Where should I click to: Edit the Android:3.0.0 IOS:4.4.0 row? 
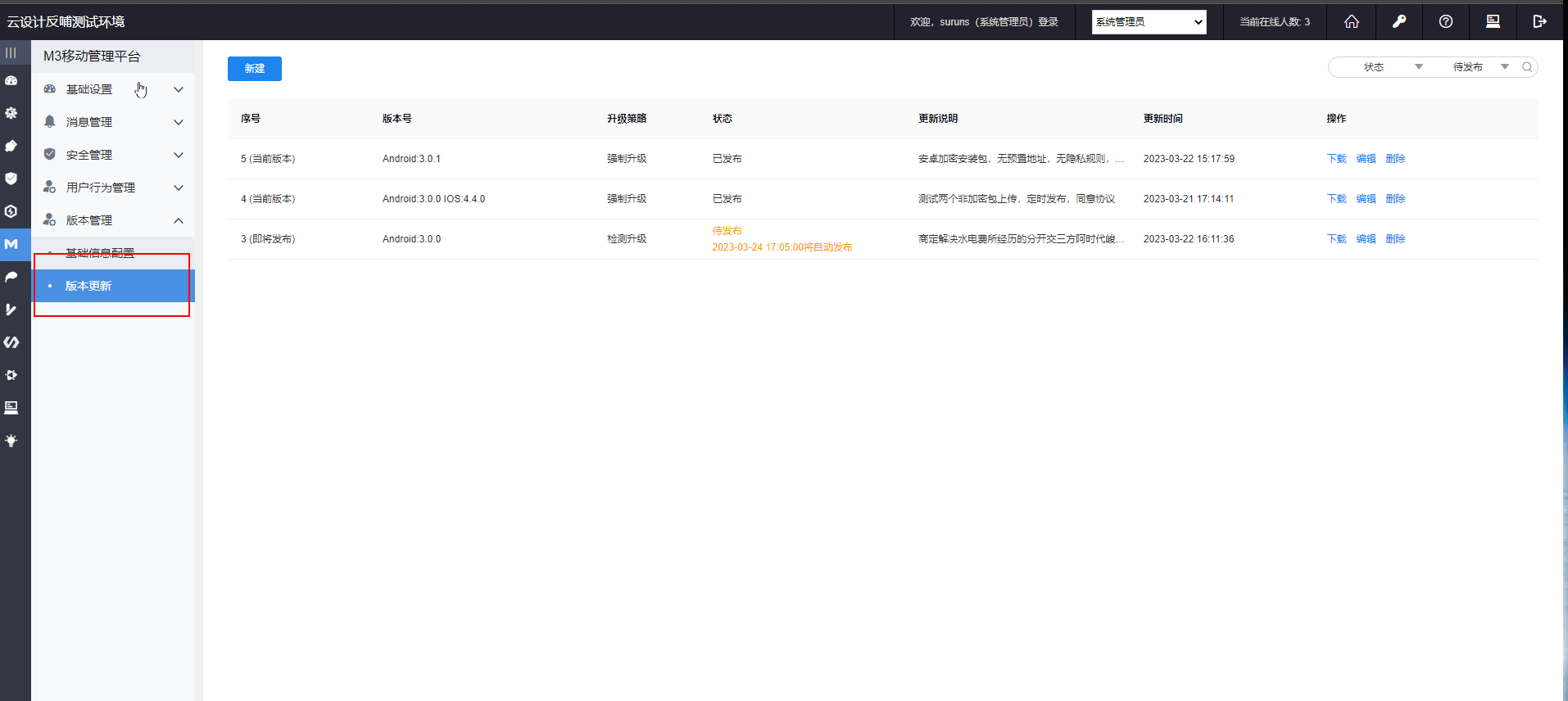coord(1366,199)
